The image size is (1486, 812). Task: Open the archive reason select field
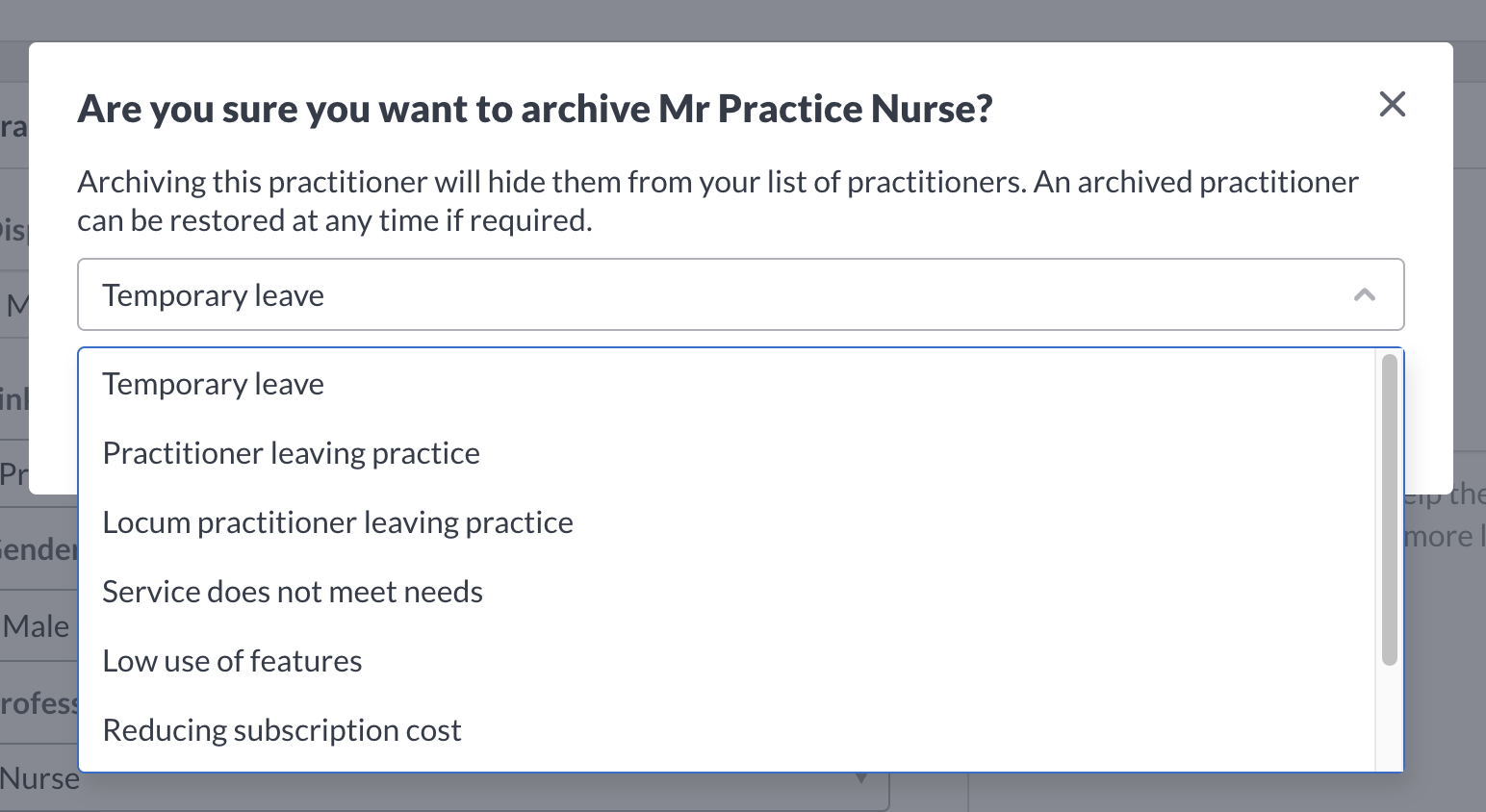(x=740, y=294)
